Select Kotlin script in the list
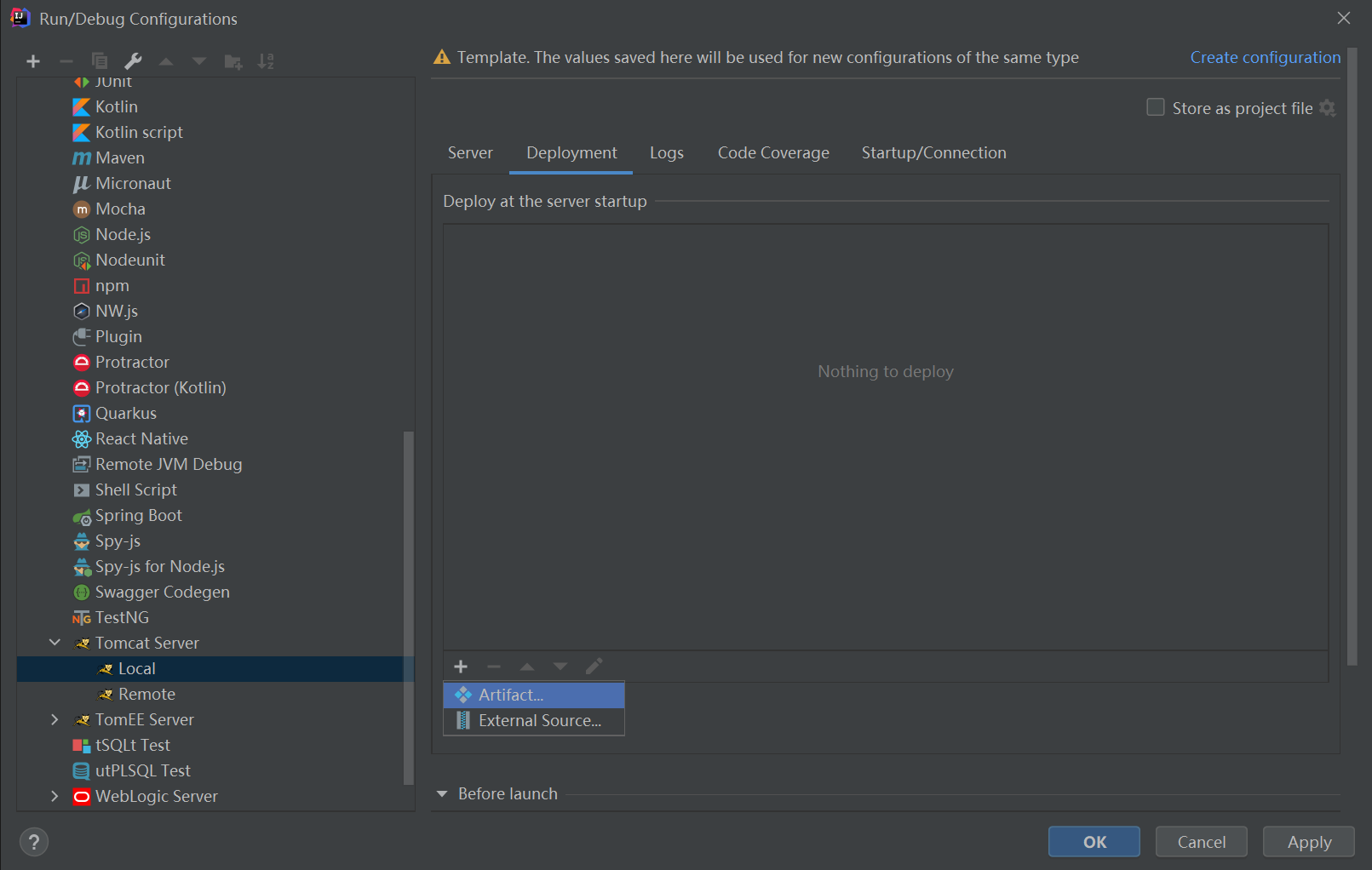 (x=215, y=133)
